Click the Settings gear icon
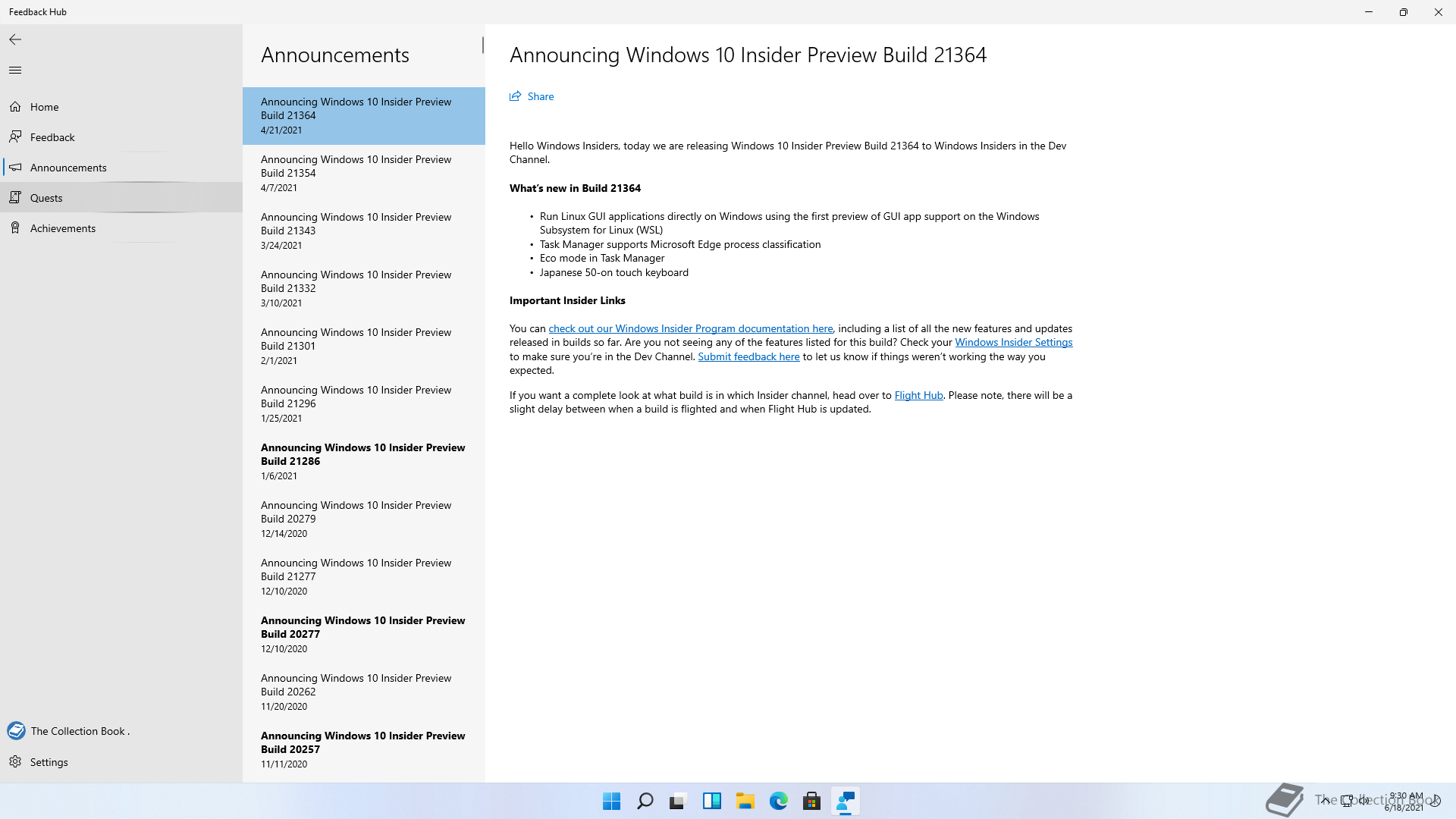 pyautogui.click(x=15, y=762)
